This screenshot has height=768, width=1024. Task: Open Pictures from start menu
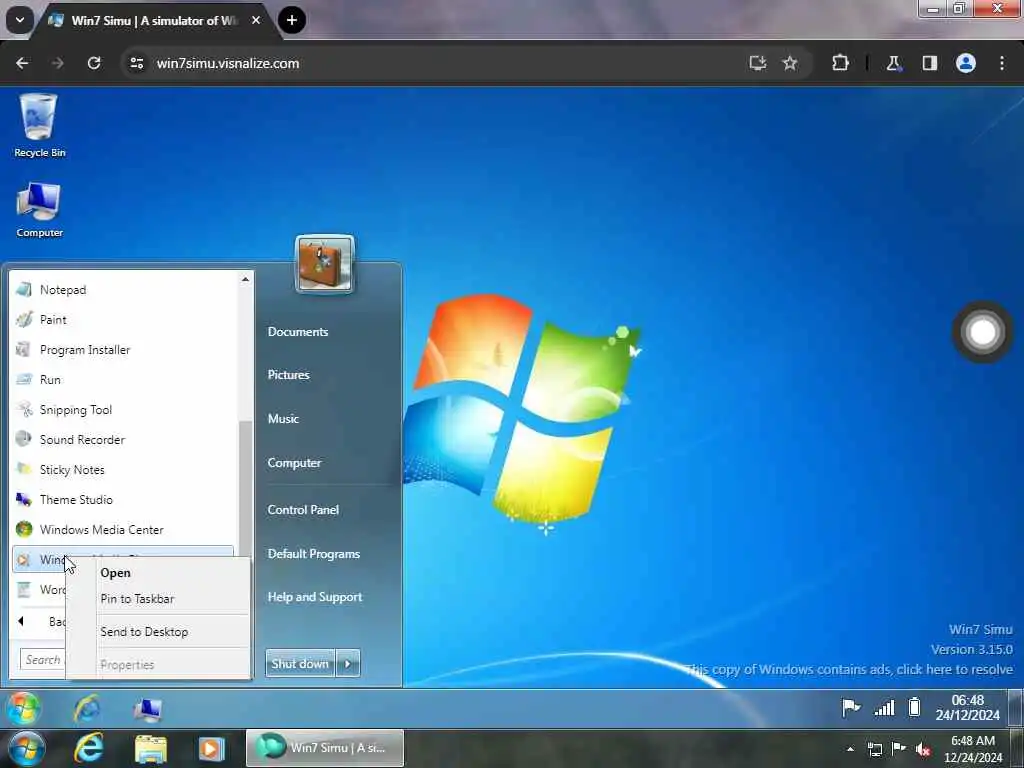289,375
